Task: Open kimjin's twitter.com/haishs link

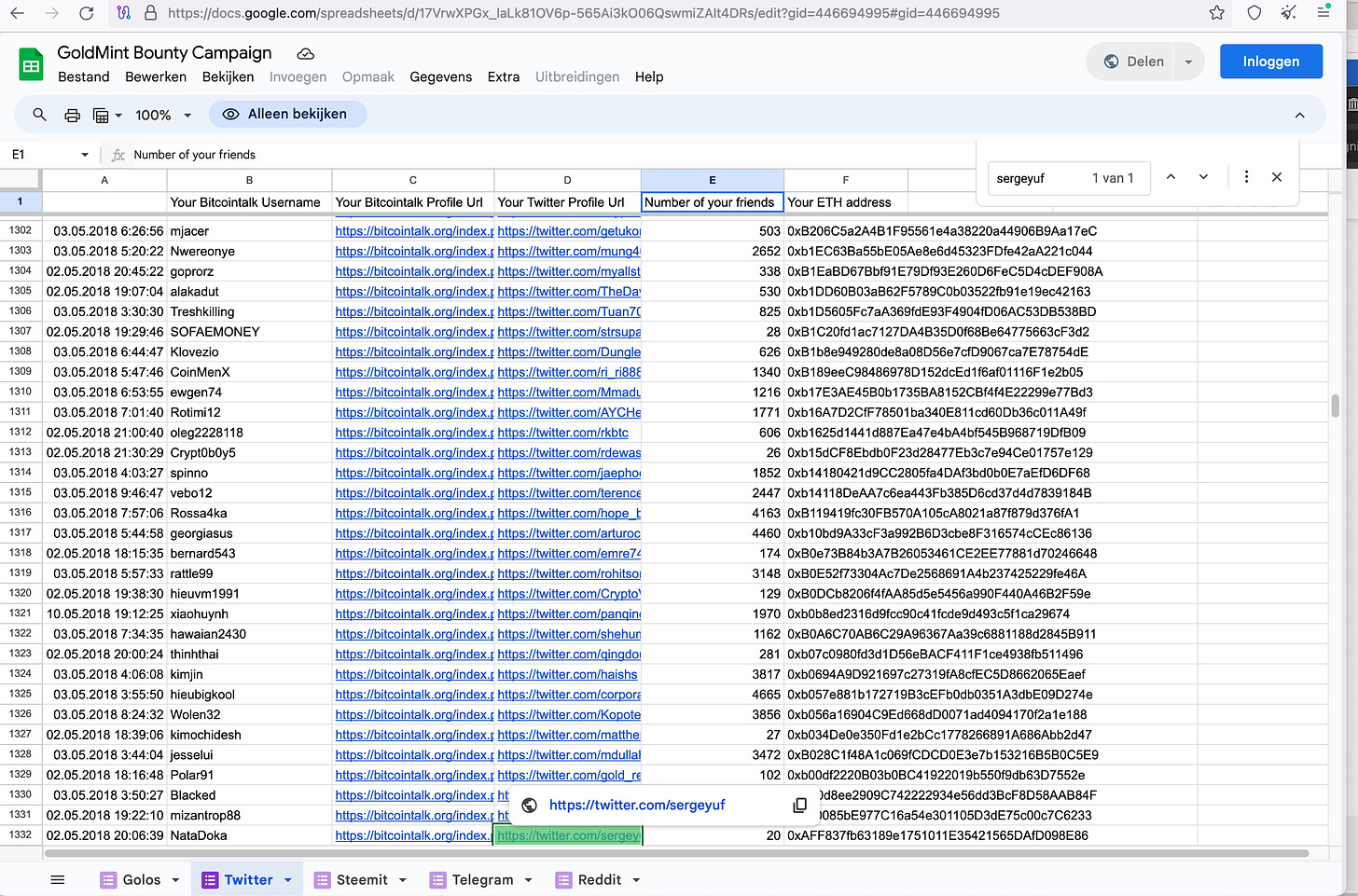Action: [x=567, y=674]
